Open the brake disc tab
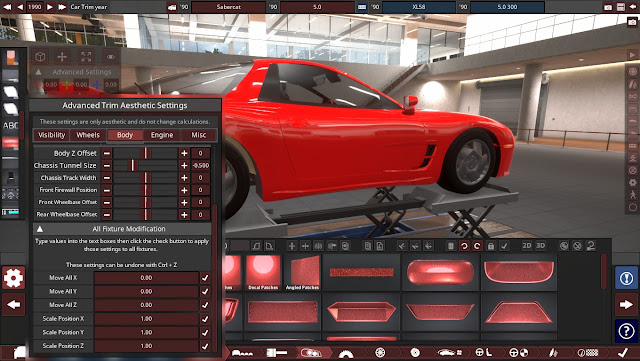This screenshot has width=640, height=361. pyautogui.click(x=415, y=353)
